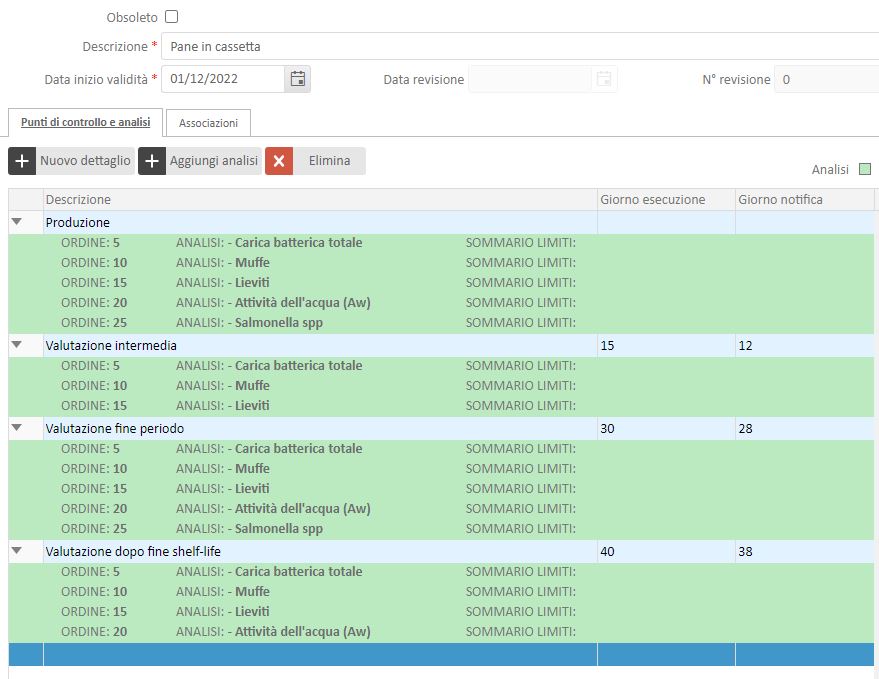Image resolution: width=879 pixels, height=679 pixels.
Task: Click the Elimina button
Action: [316, 161]
